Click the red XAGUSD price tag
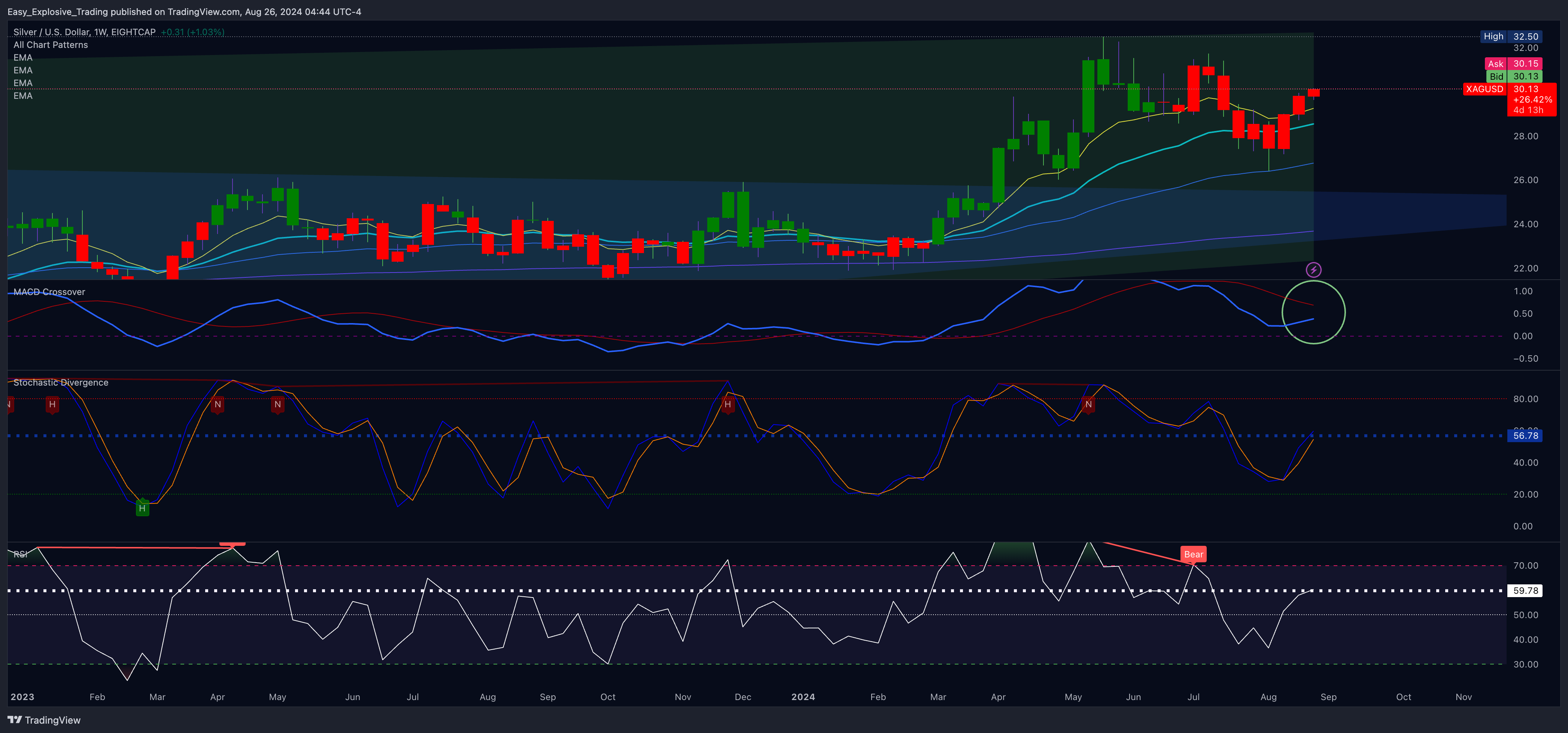The height and width of the screenshot is (733, 1568). (1485, 89)
